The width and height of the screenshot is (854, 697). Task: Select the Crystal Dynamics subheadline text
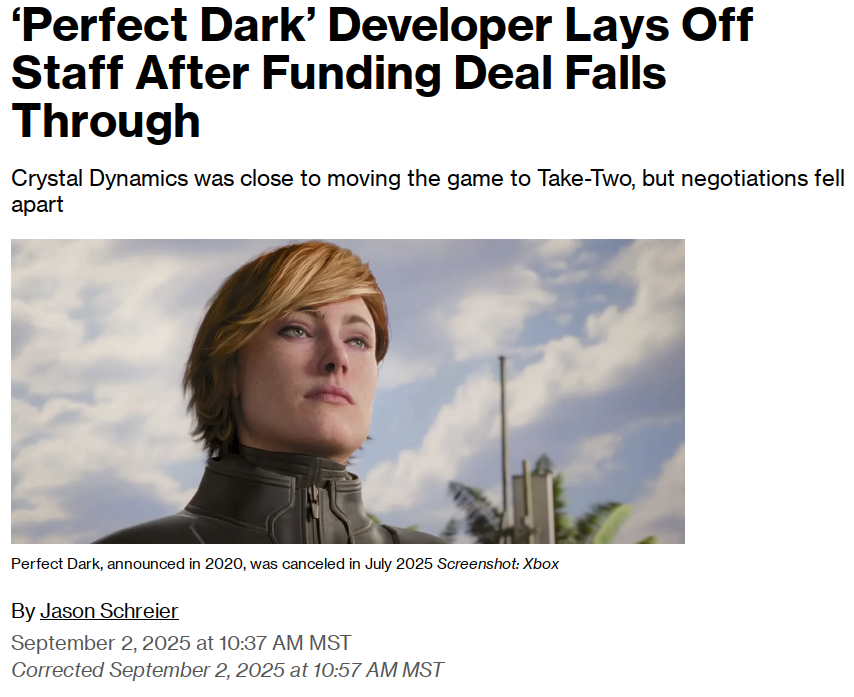(428, 191)
